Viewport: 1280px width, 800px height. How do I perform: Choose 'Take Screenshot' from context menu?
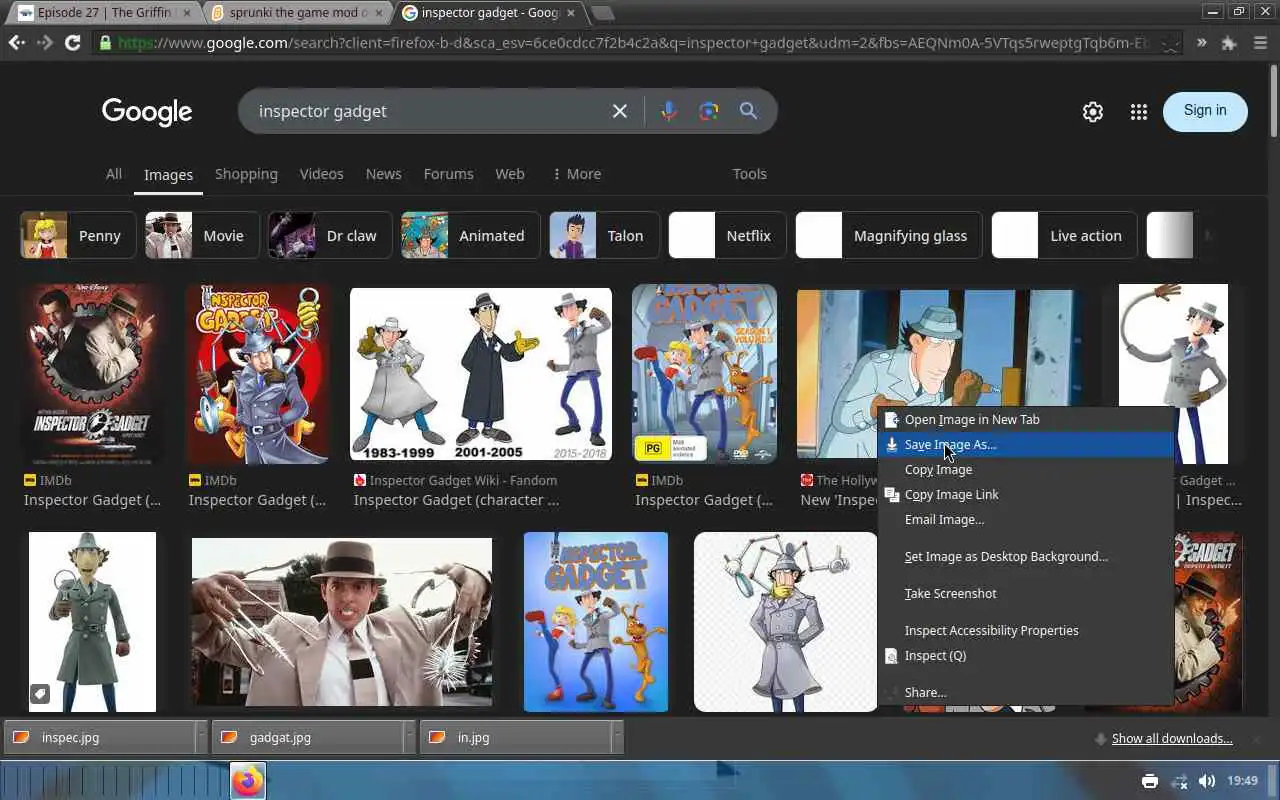tap(1026, 594)
